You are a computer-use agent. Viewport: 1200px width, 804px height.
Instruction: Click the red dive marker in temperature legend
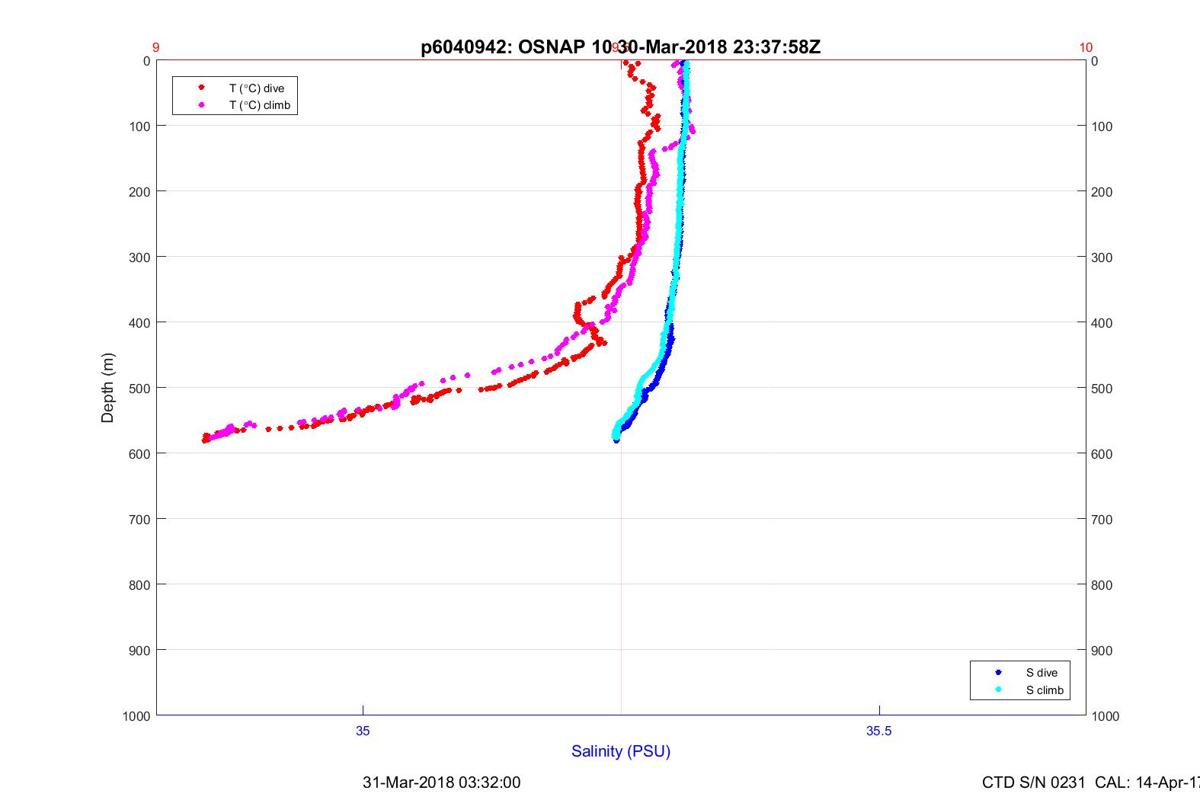pyautogui.click(x=202, y=88)
